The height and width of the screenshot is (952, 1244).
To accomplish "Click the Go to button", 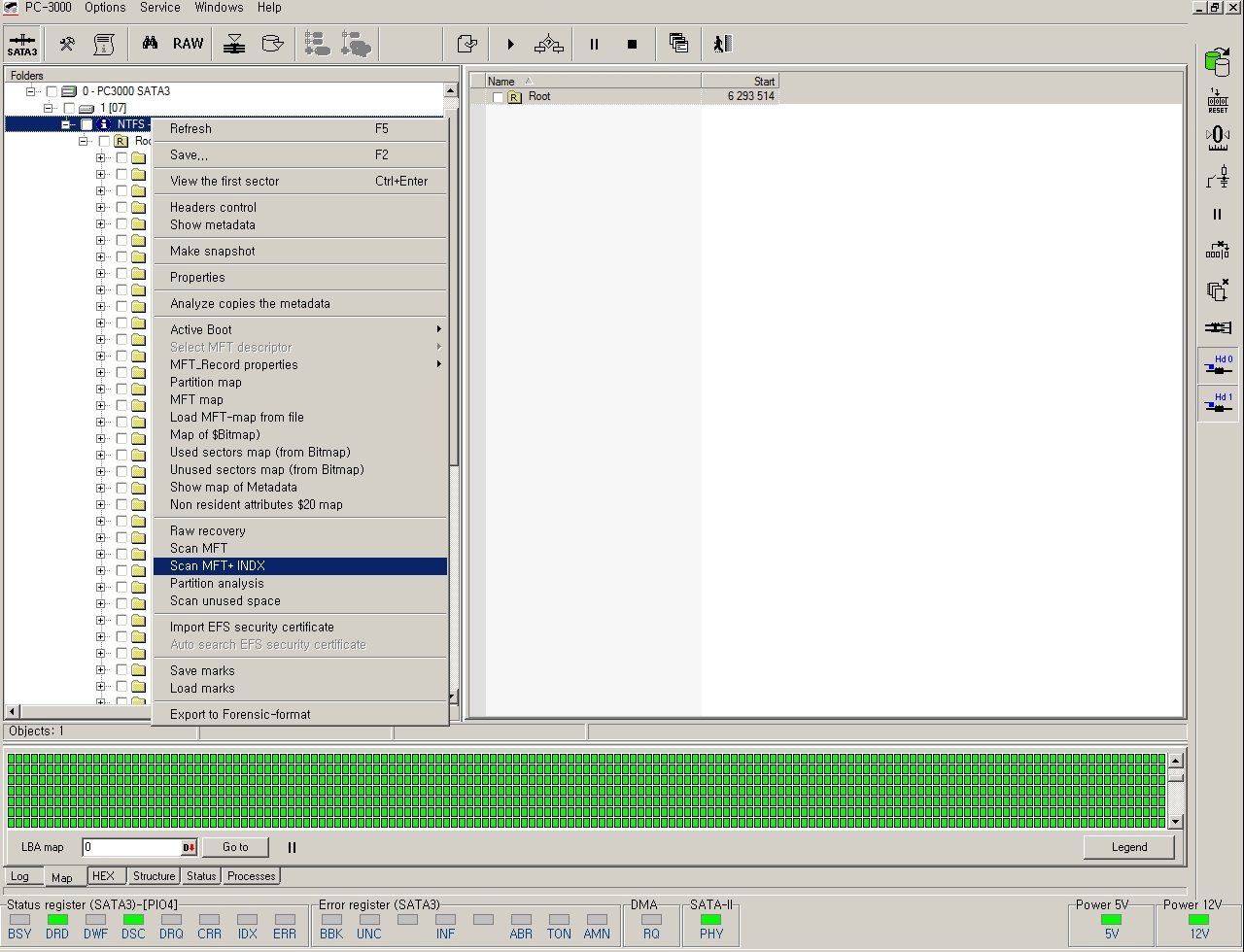I will coord(235,847).
